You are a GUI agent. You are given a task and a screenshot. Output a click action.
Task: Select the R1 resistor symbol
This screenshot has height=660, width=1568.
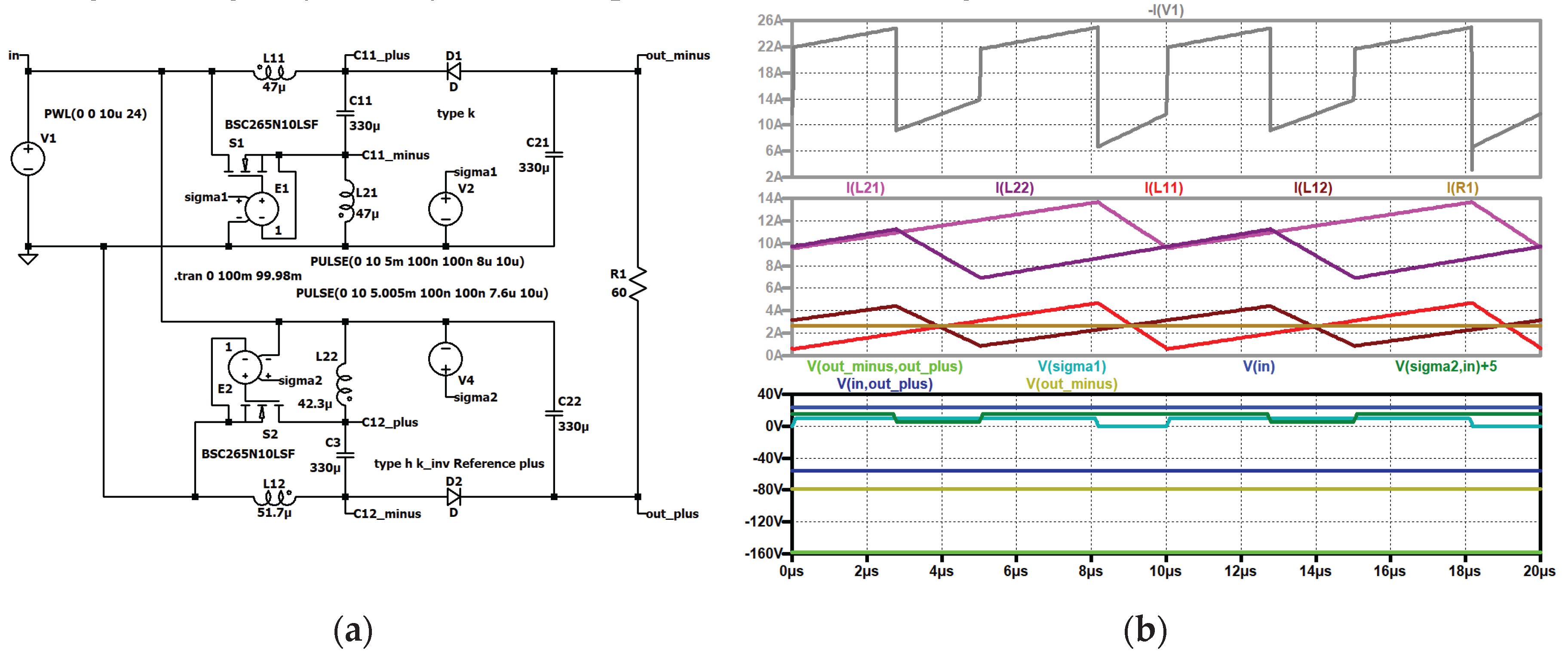coord(637,284)
